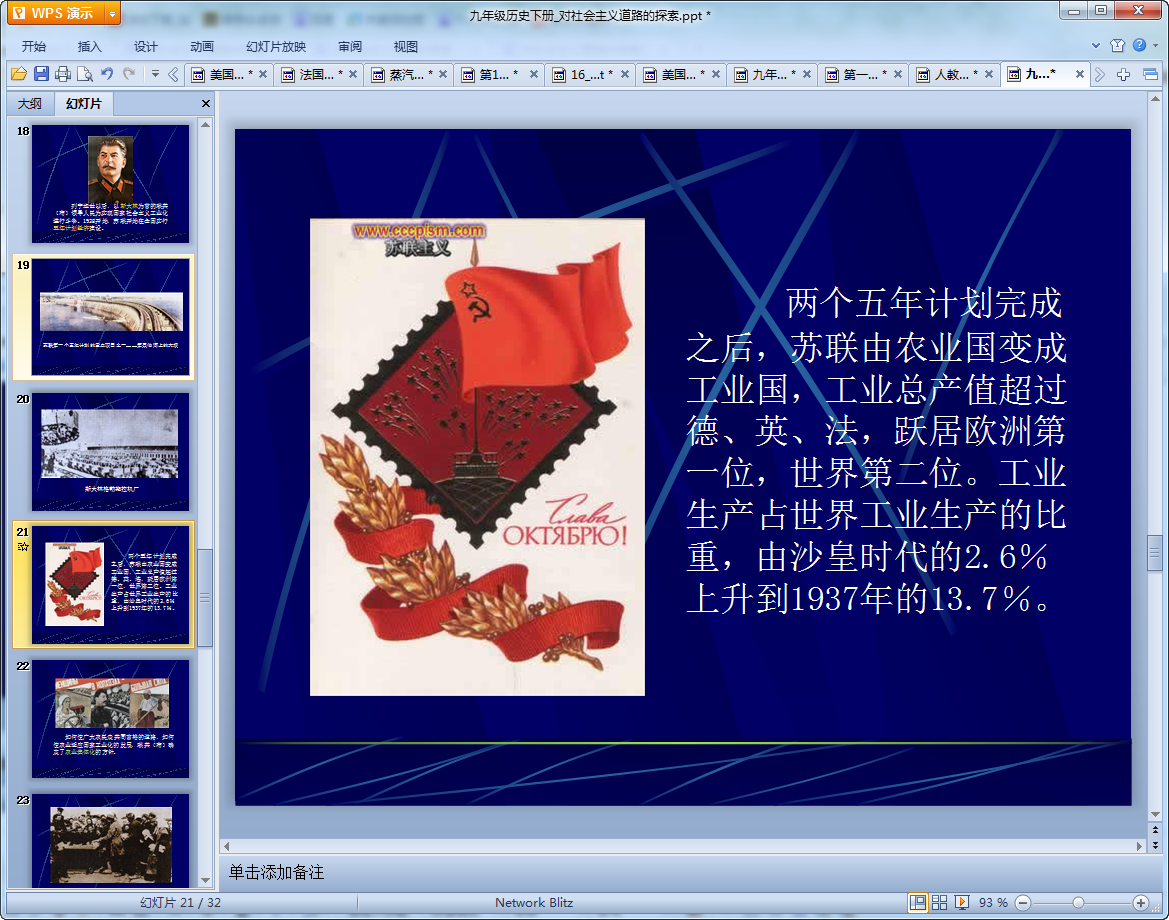Open the 视图 ribbon tab
Image resolution: width=1169 pixels, height=920 pixels.
tap(406, 46)
